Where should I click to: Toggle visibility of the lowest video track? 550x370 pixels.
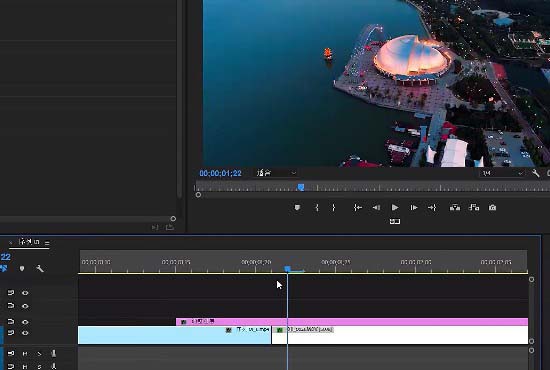click(25, 333)
